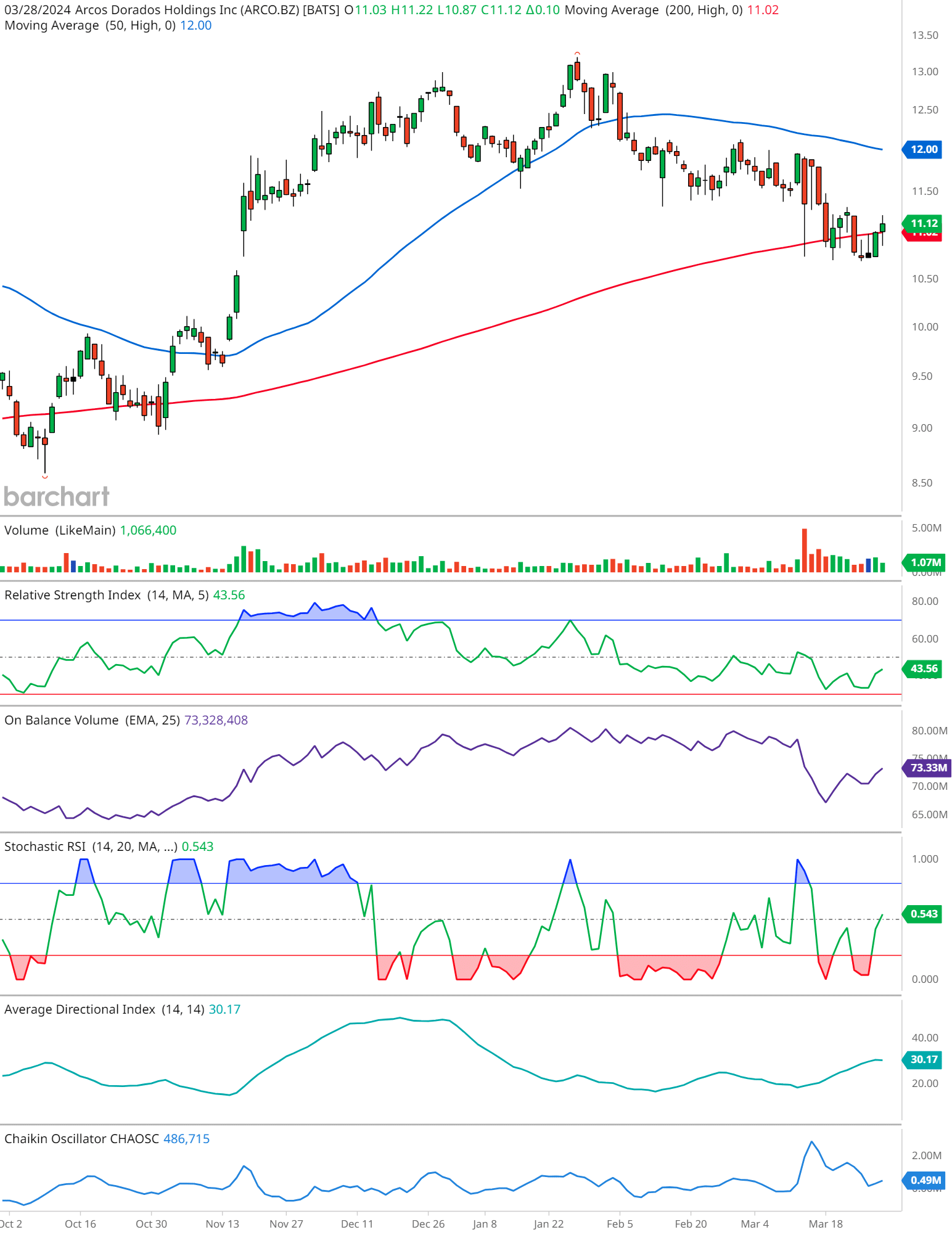Click the 200-day moving average value 11.02
952x1235 pixels.
point(763,10)
